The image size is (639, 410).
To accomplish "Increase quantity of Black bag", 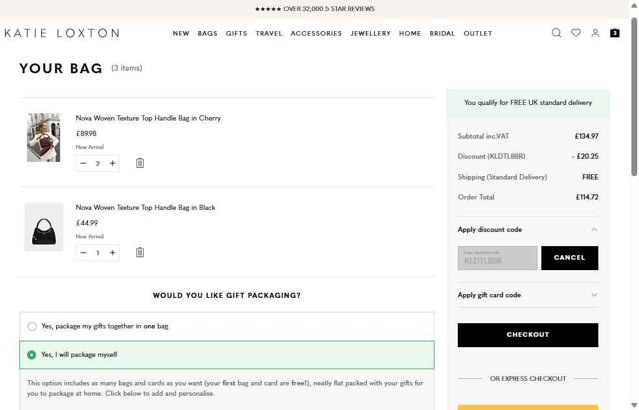I will [x=112, y=253].
